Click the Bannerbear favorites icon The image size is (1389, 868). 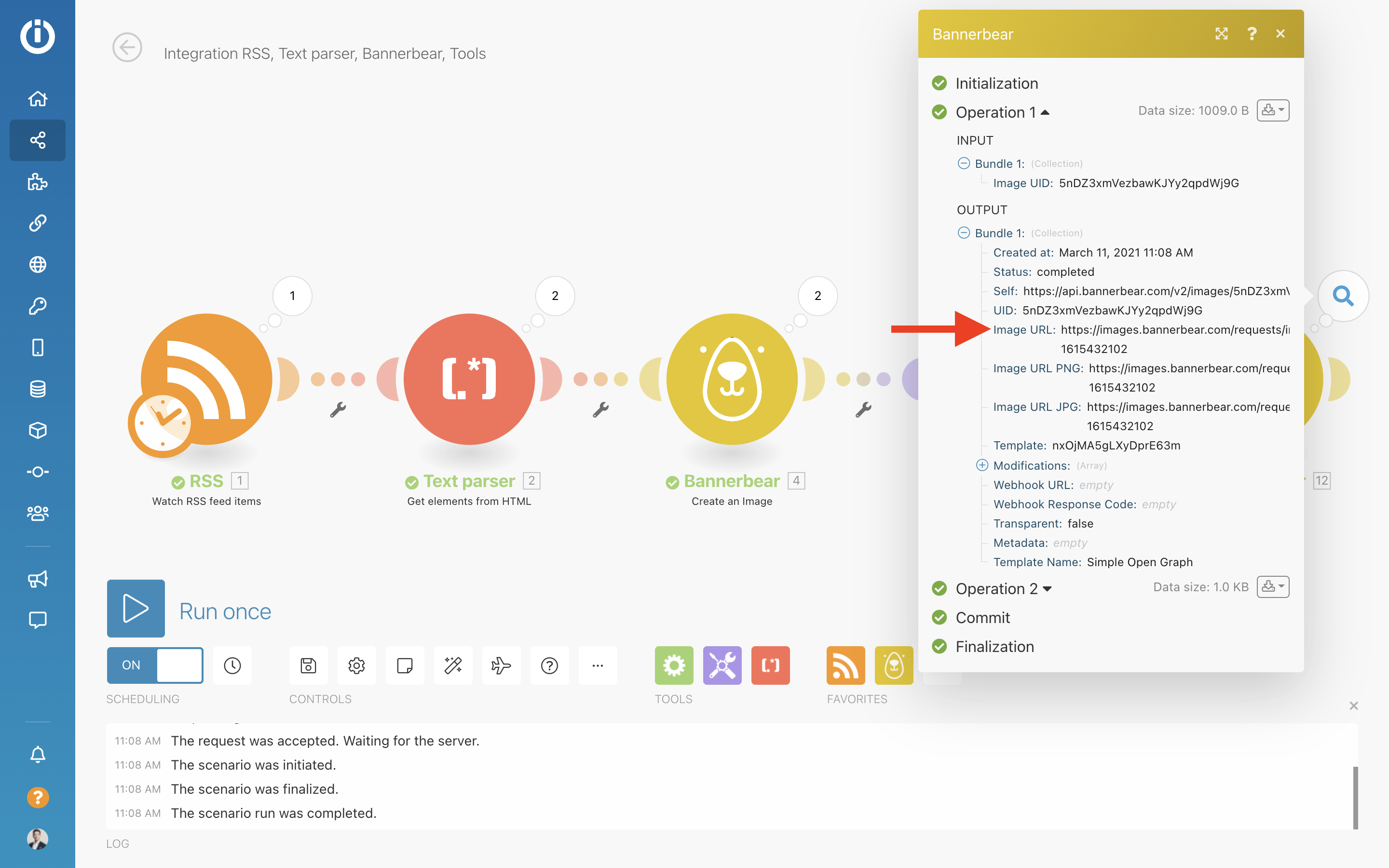tap(894, 665)
